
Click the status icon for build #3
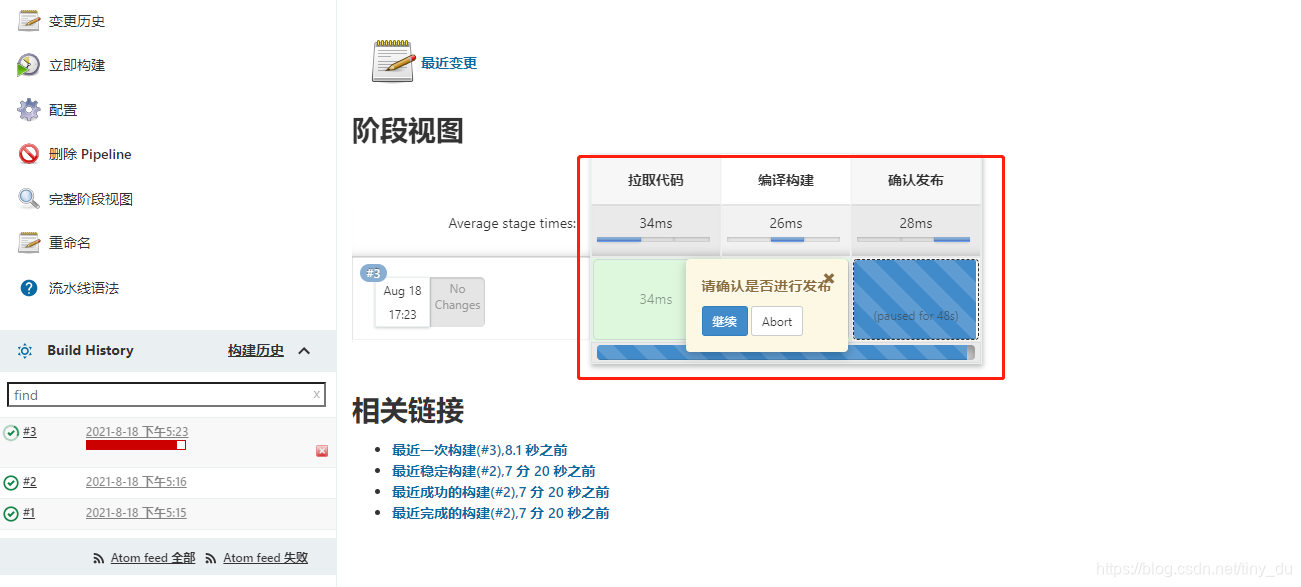(11, 432)
